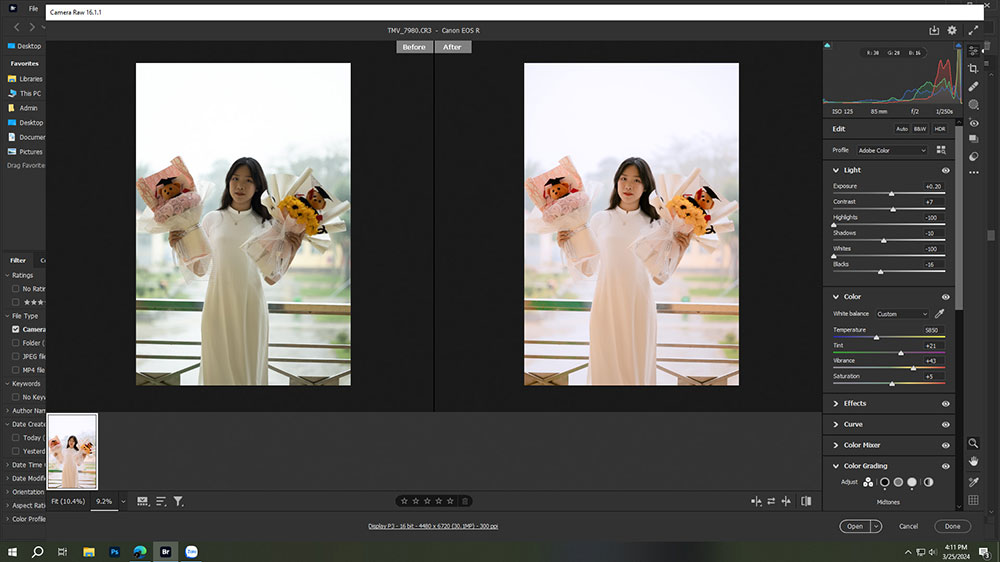Hide Color panel adjustments eye
Viewport: 1000px width, 562px height.
point(946,297)
